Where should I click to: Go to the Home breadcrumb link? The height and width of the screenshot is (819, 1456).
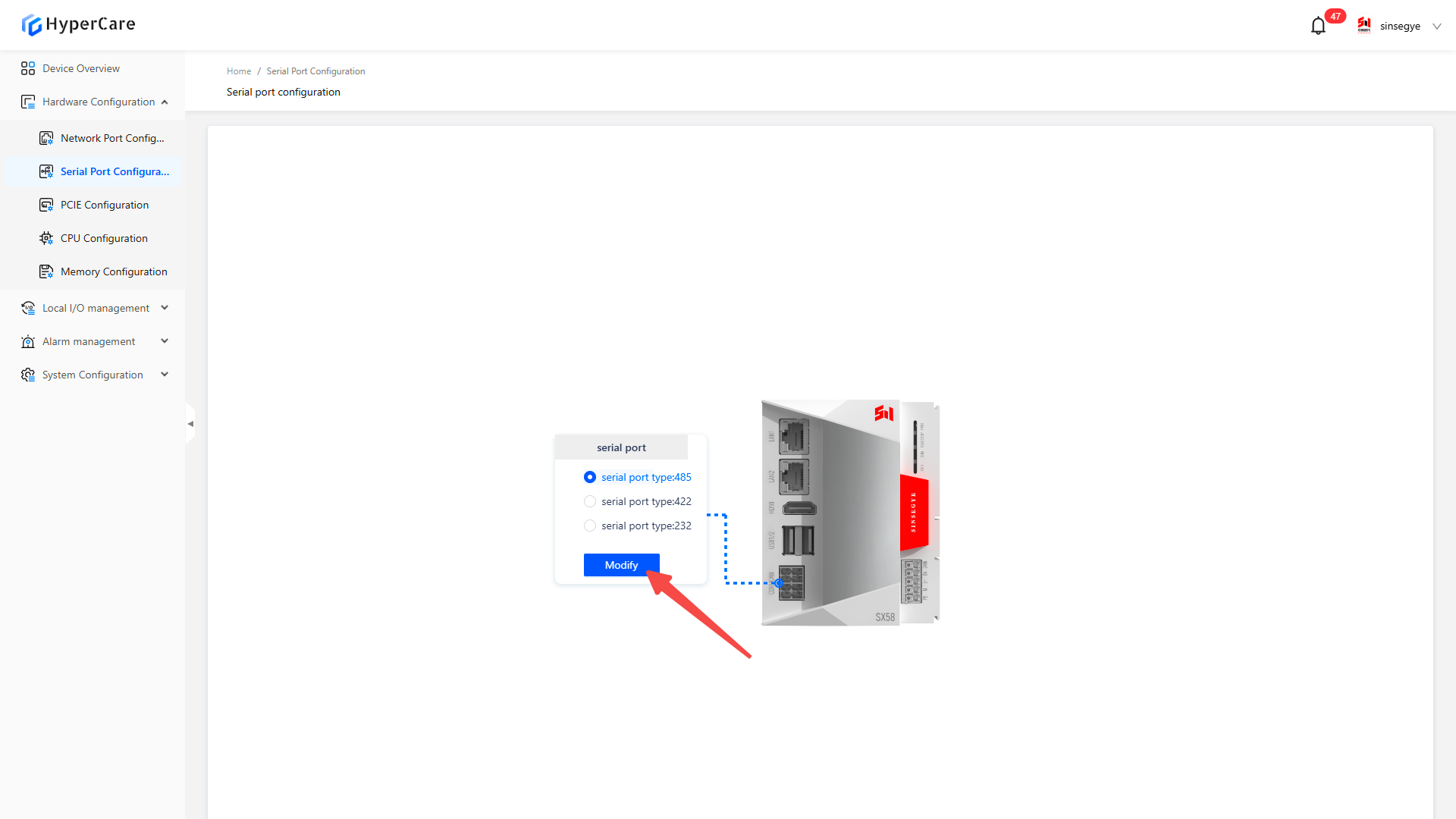pyautogui.click(x=238, y=71)
